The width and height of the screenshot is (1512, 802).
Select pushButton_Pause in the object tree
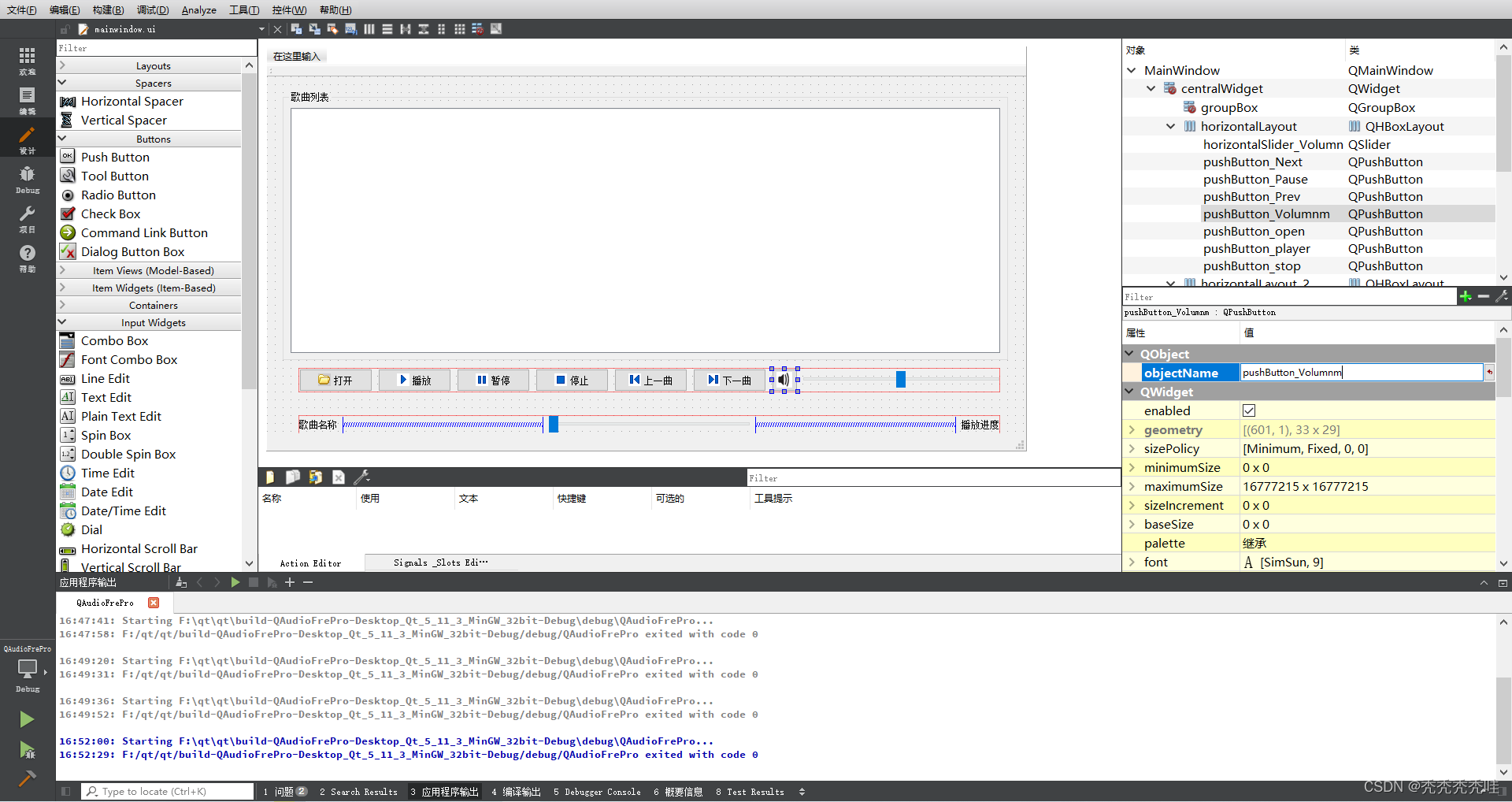1255,180
